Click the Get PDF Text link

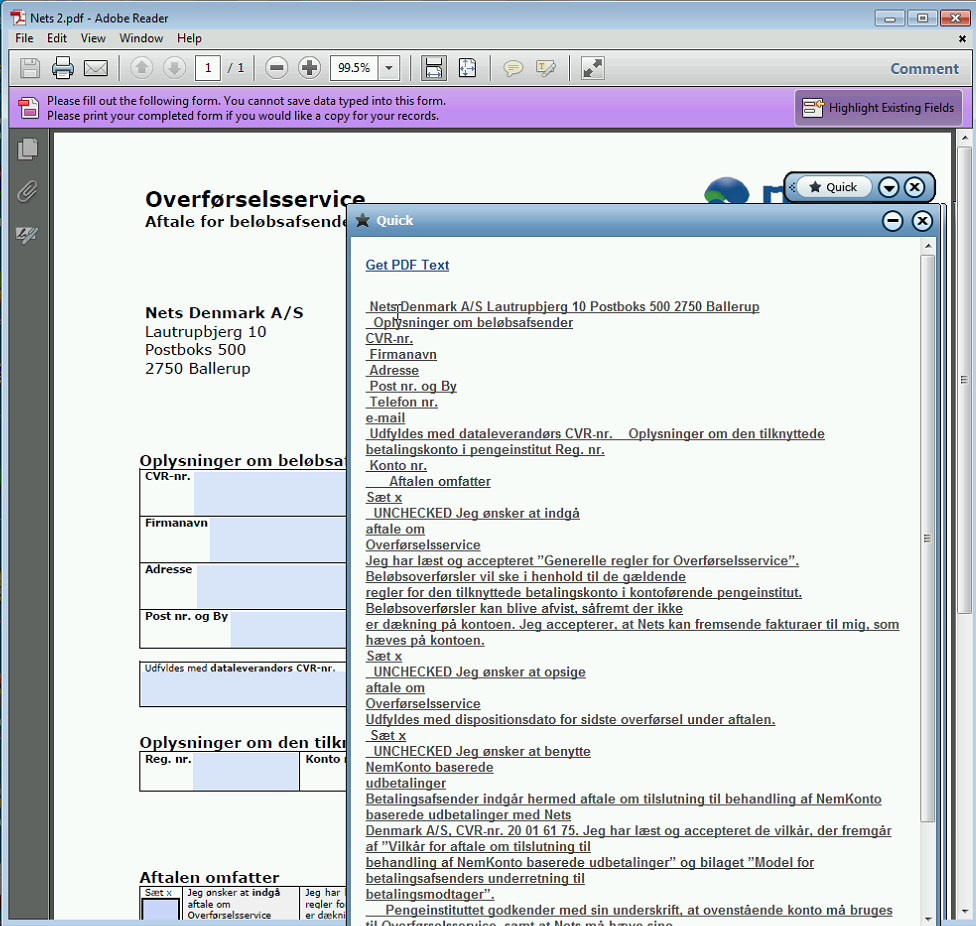tap(407, 265)
